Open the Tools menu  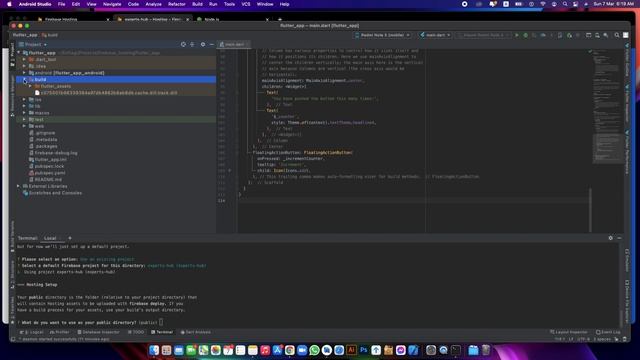(229, 4)
